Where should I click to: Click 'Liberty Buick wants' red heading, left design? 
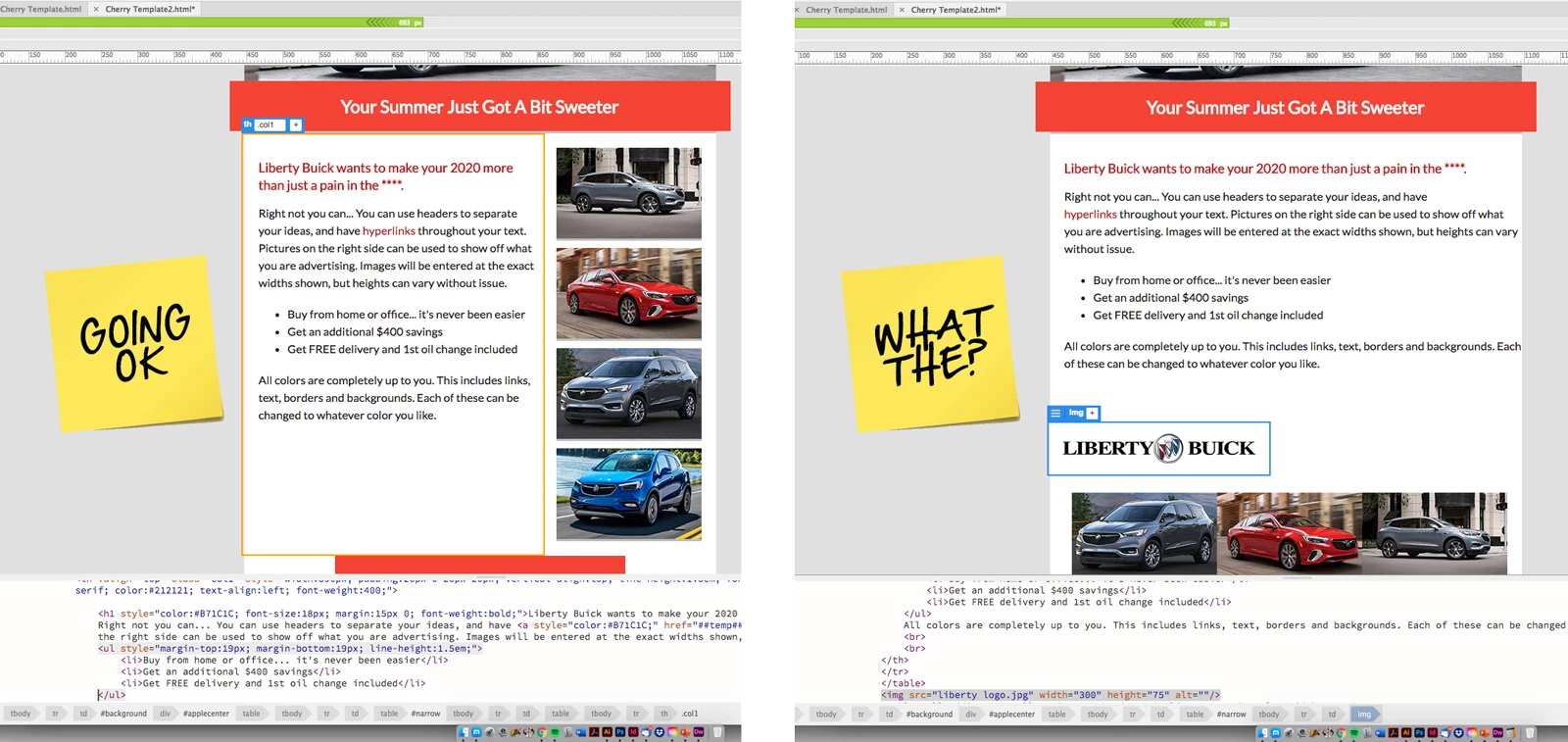385,176
